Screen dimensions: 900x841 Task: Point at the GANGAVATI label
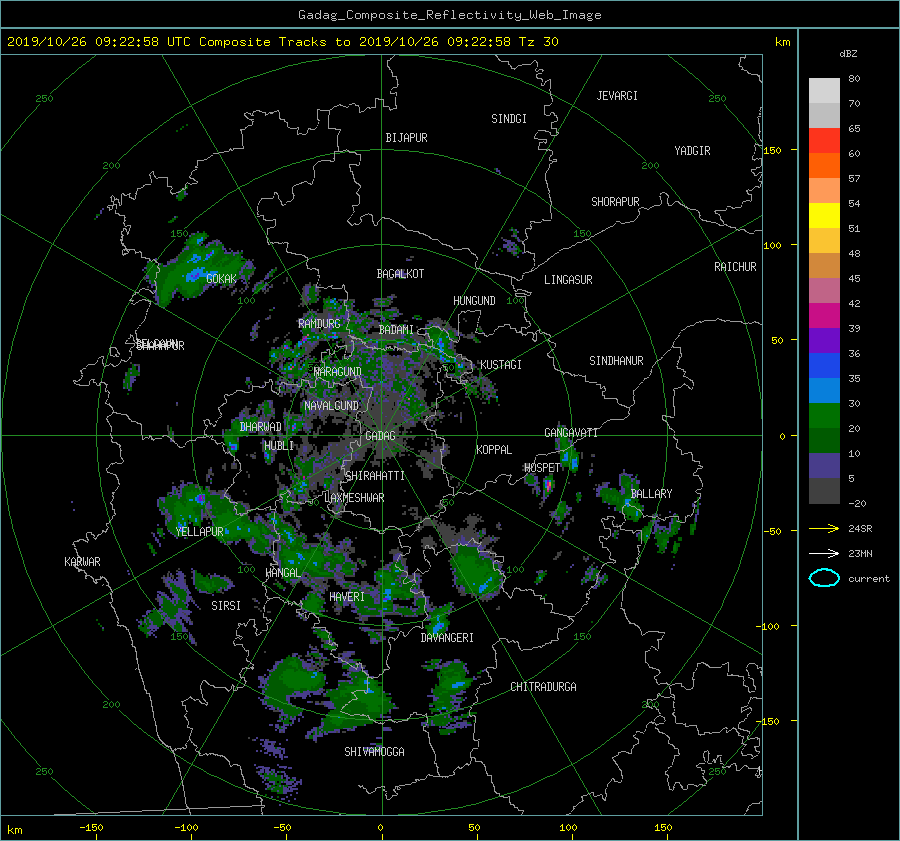tap(571, 433)
